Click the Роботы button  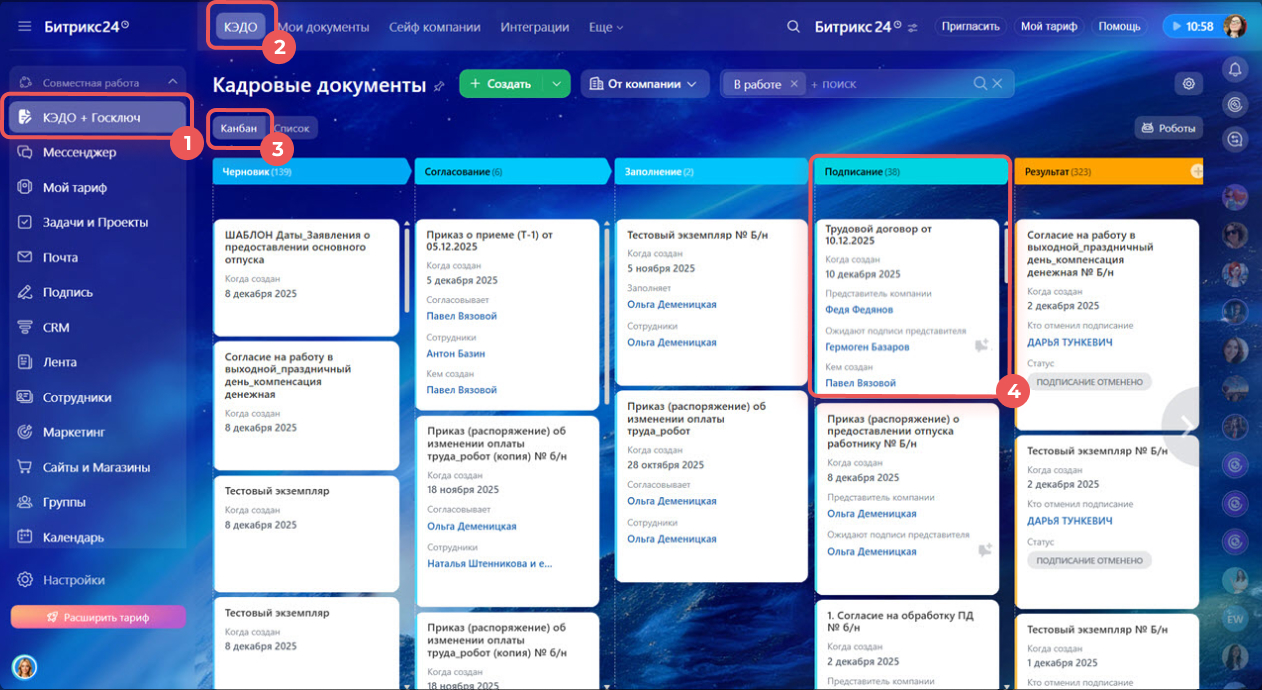click(x=1168, y=128)
